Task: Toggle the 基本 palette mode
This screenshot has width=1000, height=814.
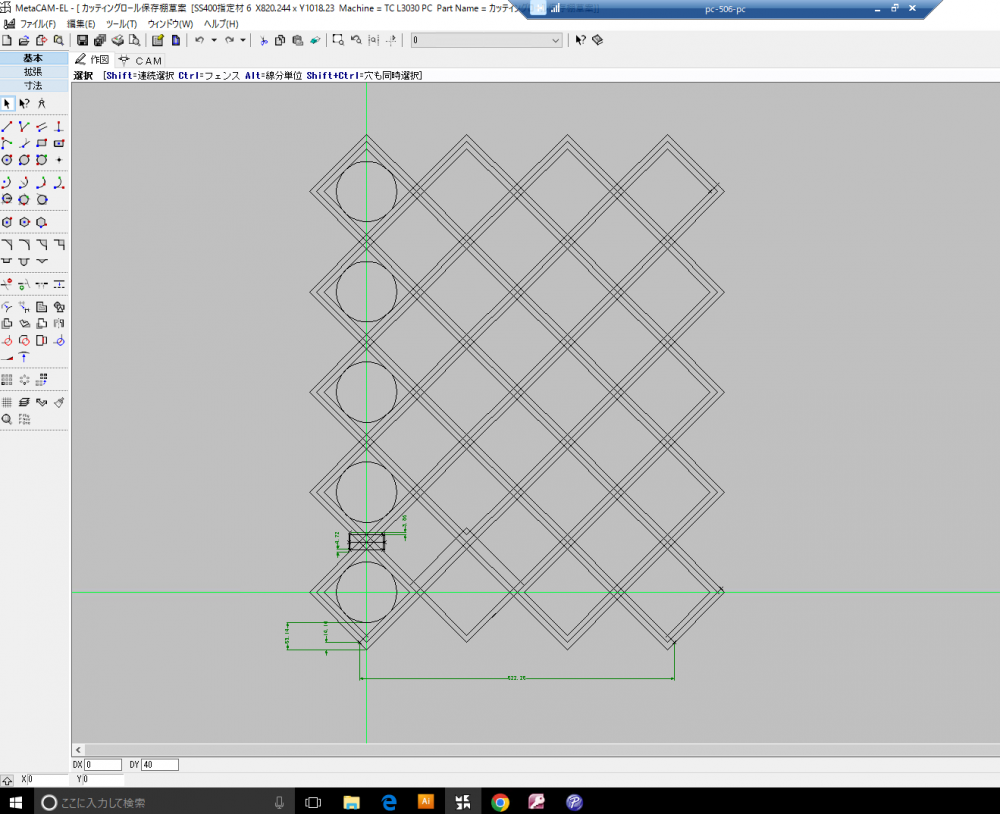Action: (34, 58)
